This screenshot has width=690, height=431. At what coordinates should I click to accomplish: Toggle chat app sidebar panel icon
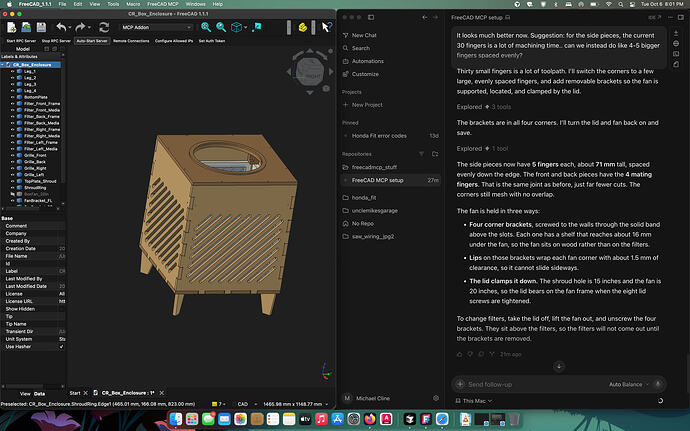[x=371, y=17]
